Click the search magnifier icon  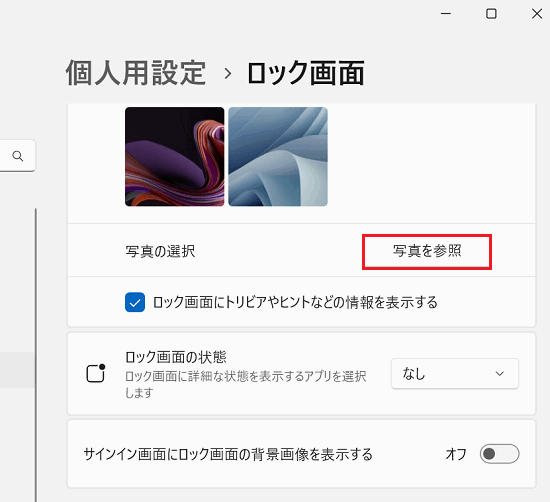point(18,156)
